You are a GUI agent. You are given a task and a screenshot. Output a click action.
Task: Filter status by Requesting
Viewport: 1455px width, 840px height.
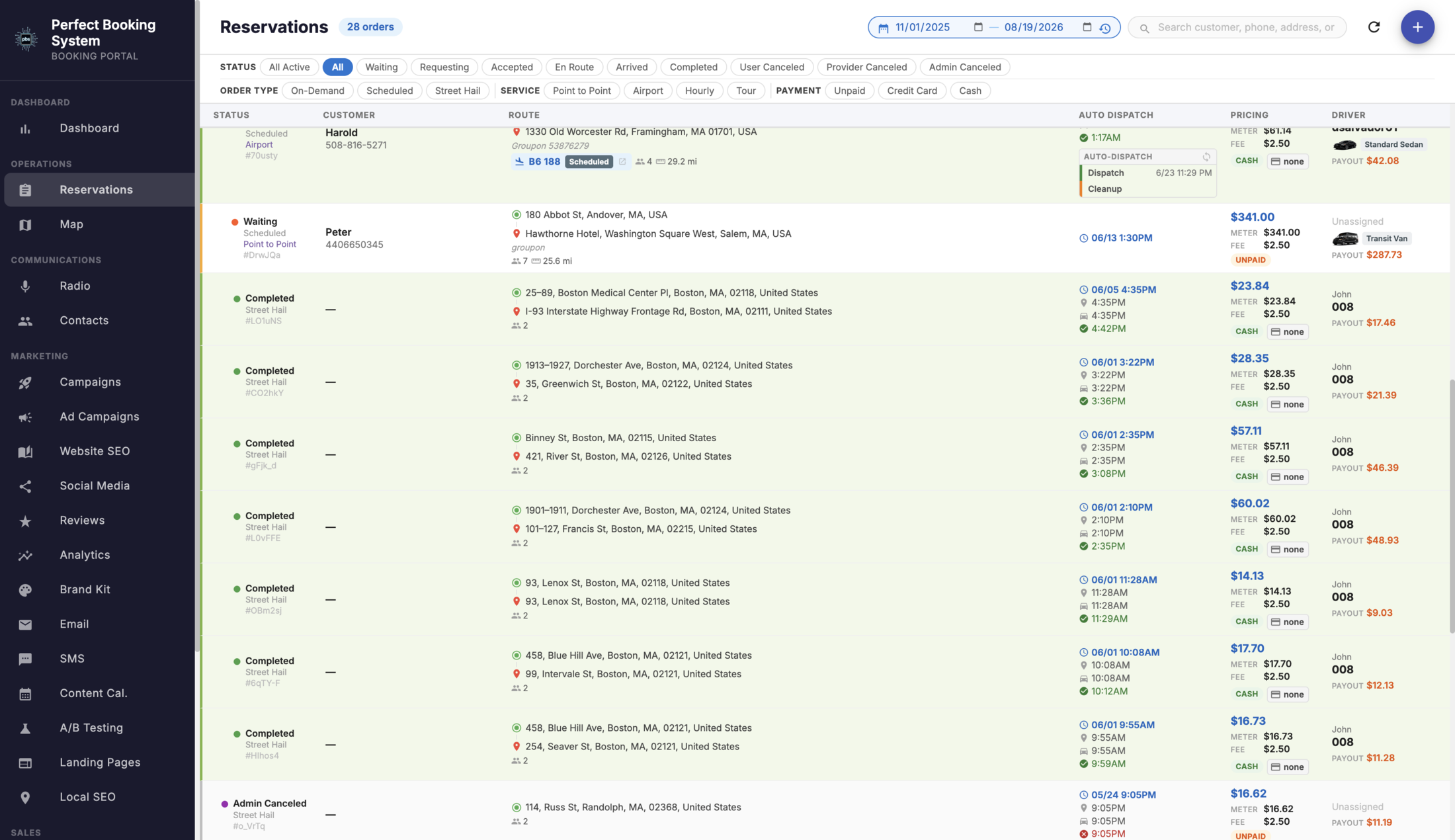(x=444, y=67)
